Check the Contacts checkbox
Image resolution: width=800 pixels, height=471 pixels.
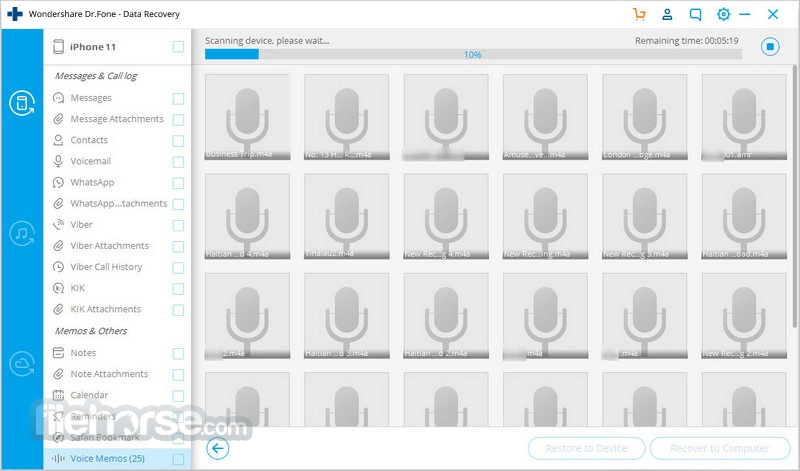pos(178,141)
